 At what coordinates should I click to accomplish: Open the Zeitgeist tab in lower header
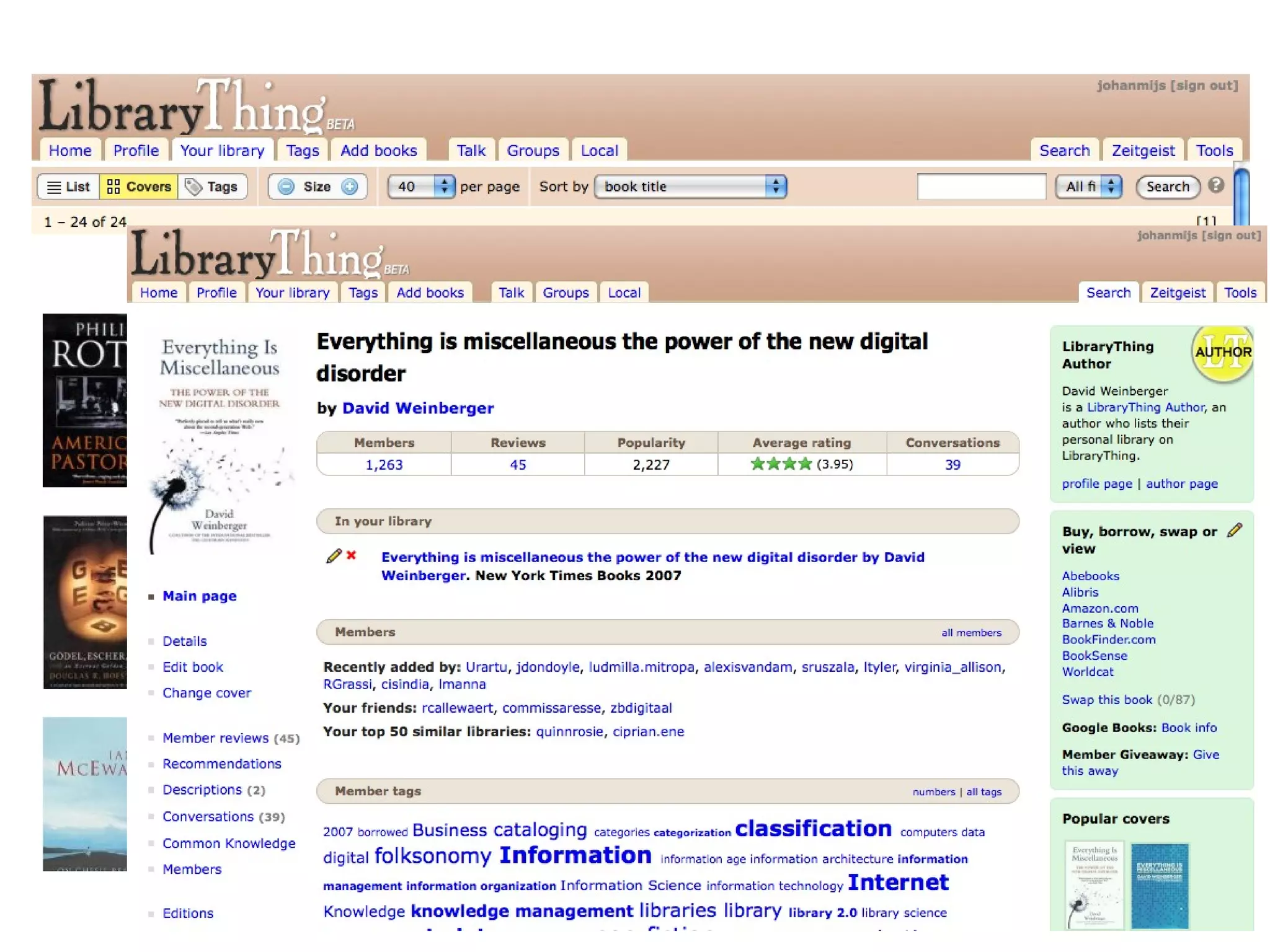1177,293
